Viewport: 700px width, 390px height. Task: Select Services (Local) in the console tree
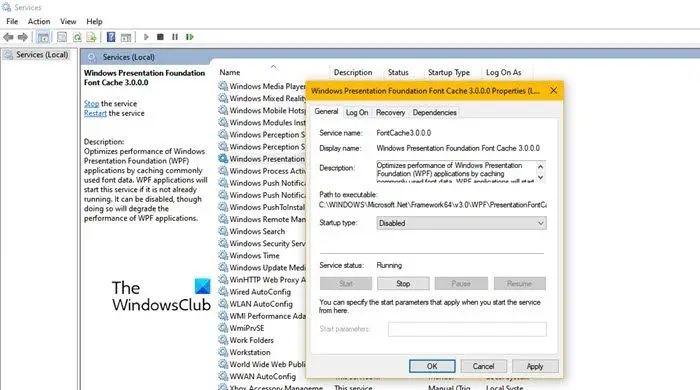point(36,54)
